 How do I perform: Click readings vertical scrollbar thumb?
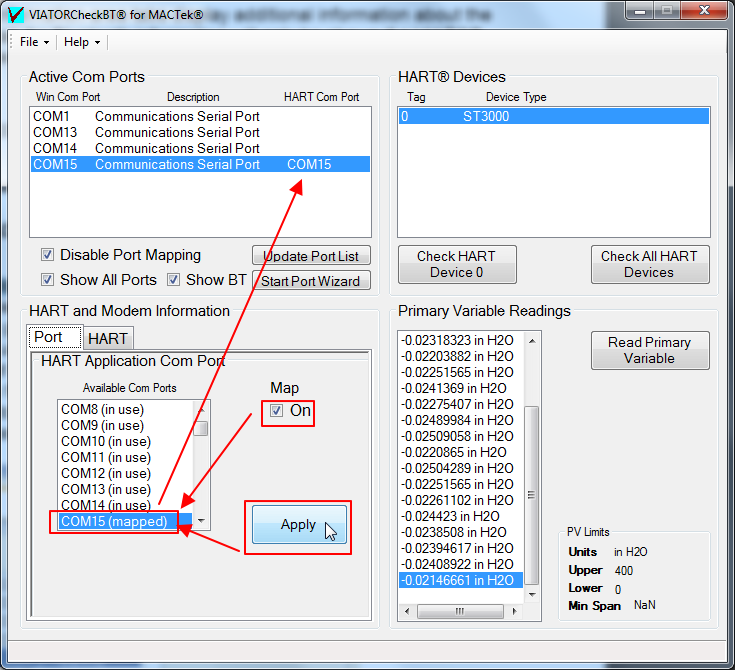532,495
